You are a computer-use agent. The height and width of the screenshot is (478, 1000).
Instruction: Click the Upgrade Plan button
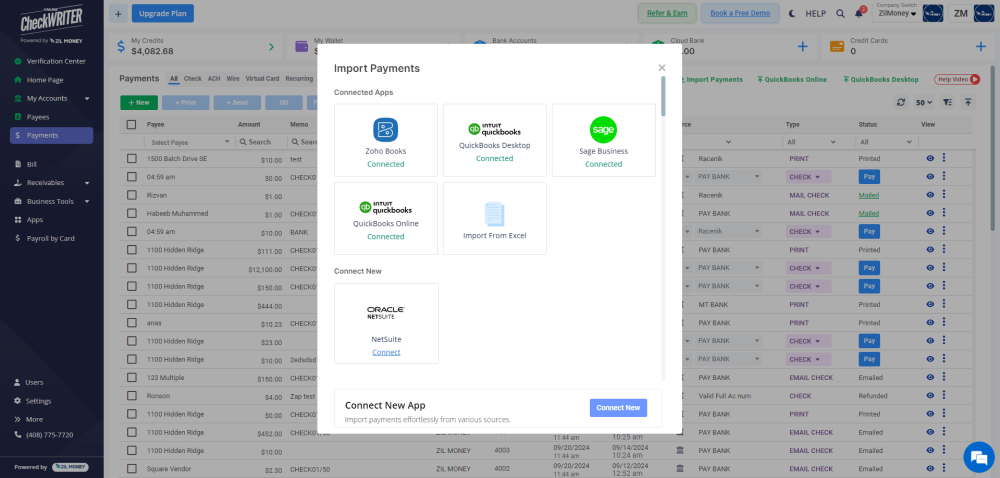pyautogui.click(x=163, y=13)
